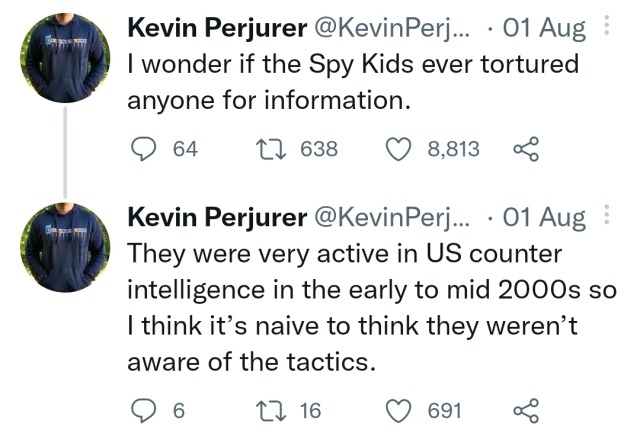Screen dimensions: 640x430
Task: Like the tweet with 8,813 likes
Action: pyautogui.click(x=401, y=149)
